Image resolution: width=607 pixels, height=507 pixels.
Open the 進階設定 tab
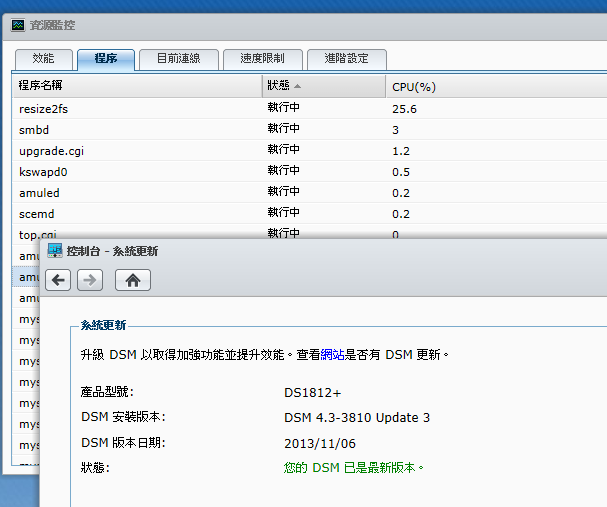347,59
